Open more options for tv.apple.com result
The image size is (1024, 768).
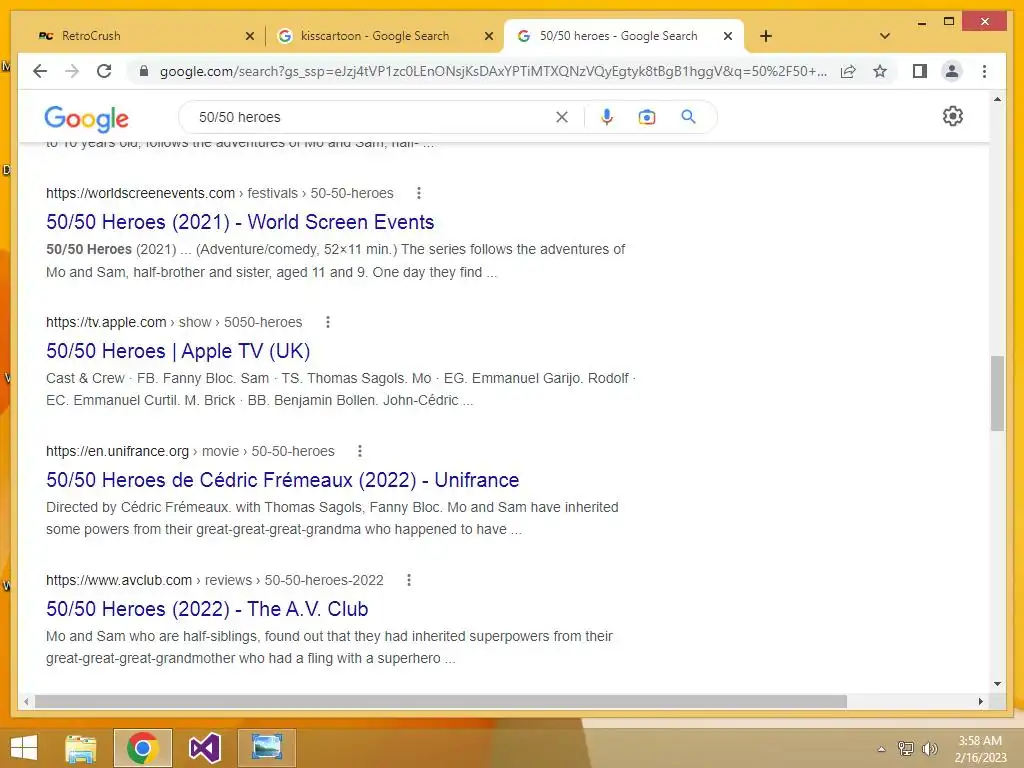(x=328, y=322)
